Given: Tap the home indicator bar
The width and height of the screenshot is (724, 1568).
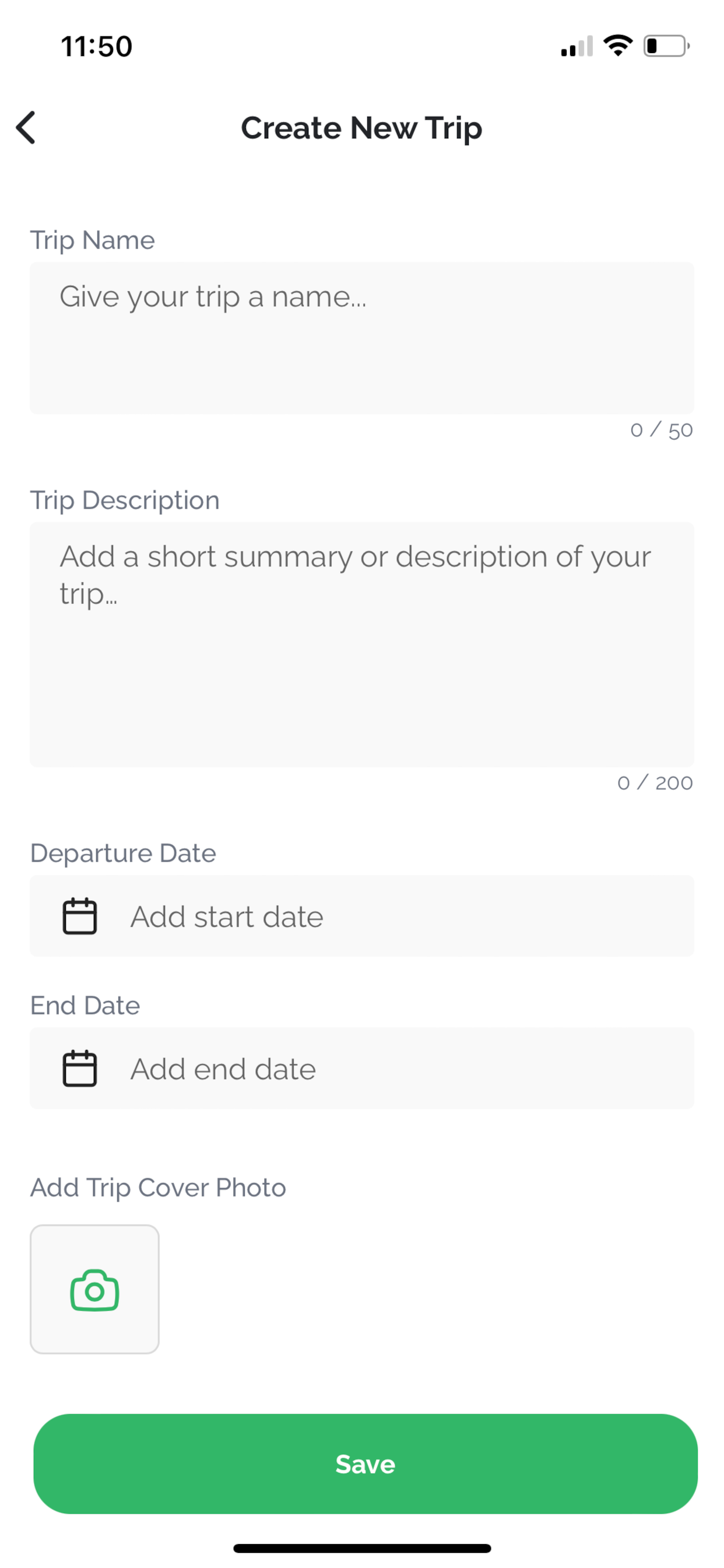Looking at the screenshot, I should click(362, 1548).
